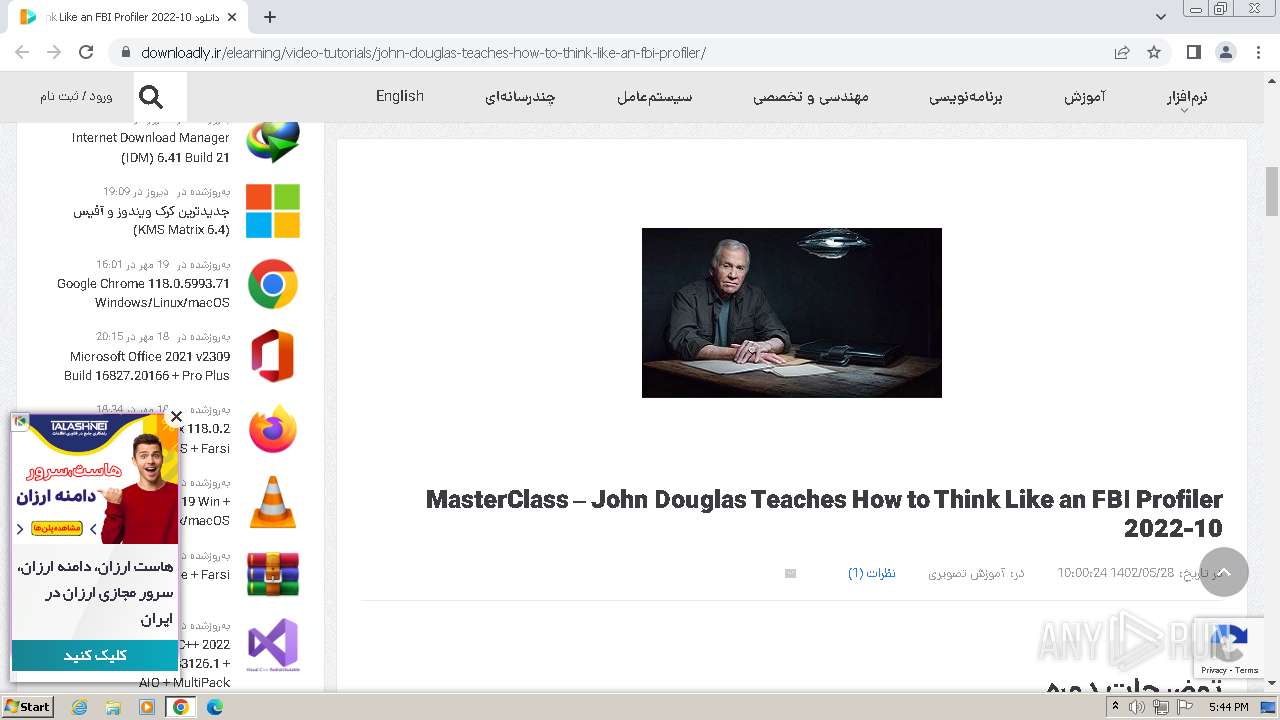Open the Microsoft Office logo in sidebar
Viewport: 1280px width, 720px height.
pyautogui.click(x=273, y=356)
